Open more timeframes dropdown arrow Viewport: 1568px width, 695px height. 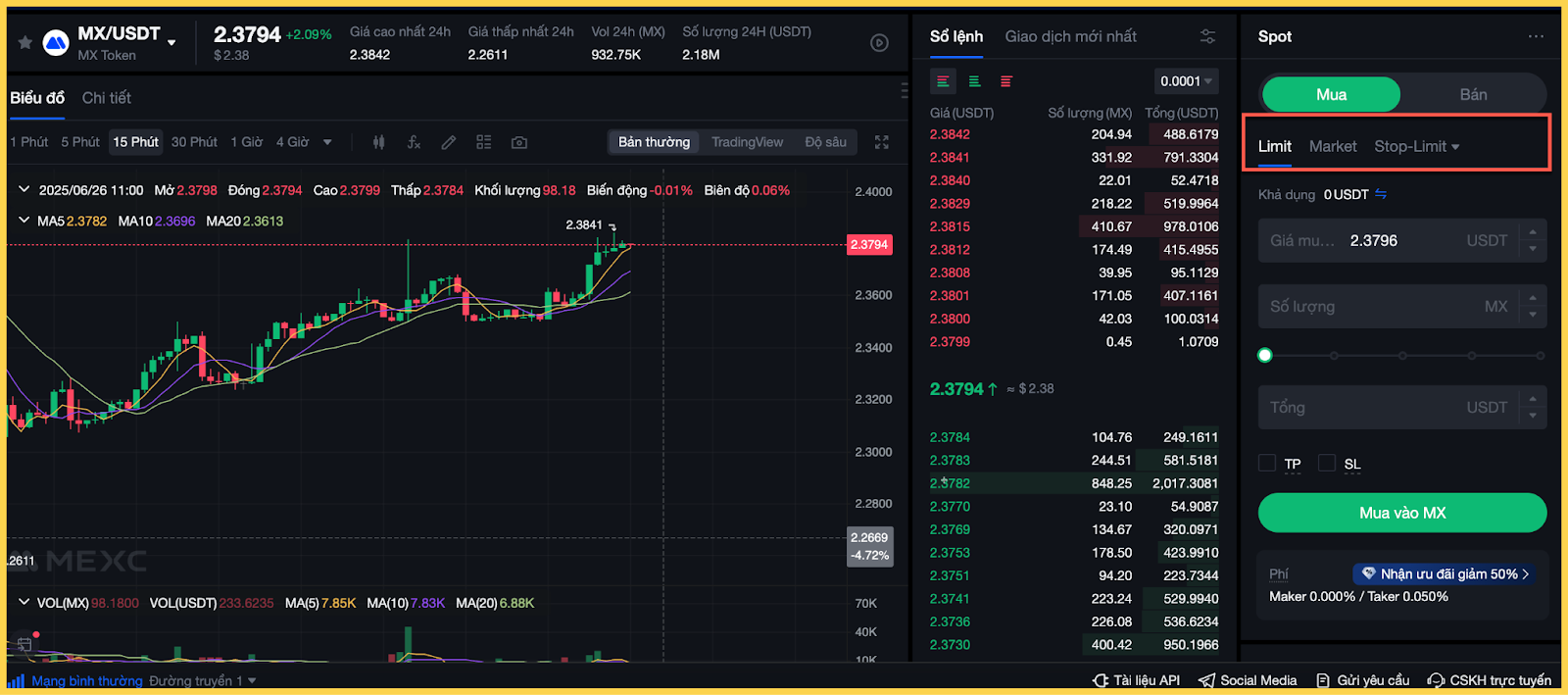(x=327, y=142)
